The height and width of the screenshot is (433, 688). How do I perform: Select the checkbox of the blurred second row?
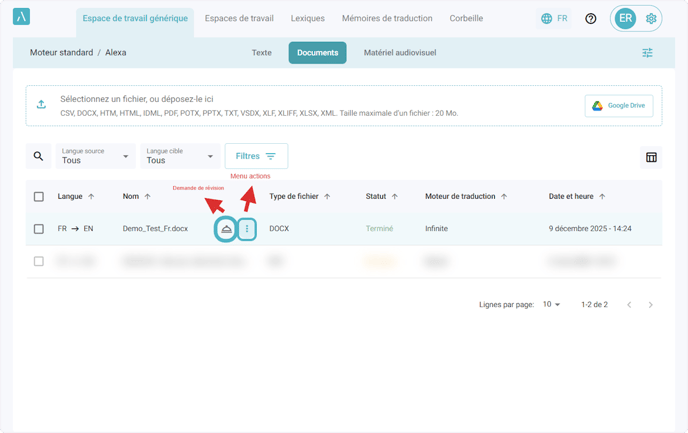click(39, 261)
